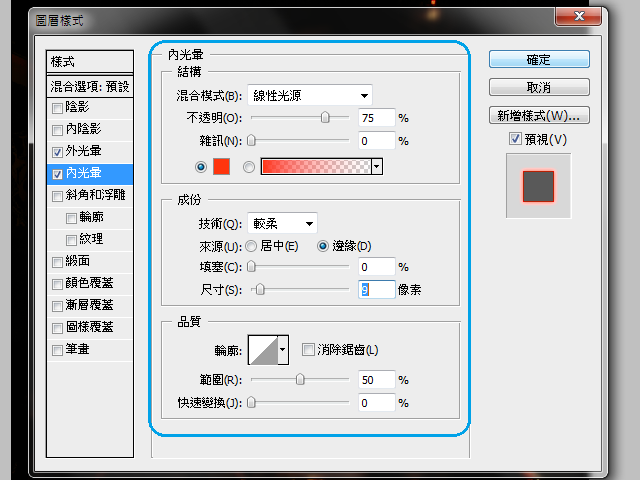640x480 pixels.
Task: Click the 快速變換 value field
Action: point(377,403)
